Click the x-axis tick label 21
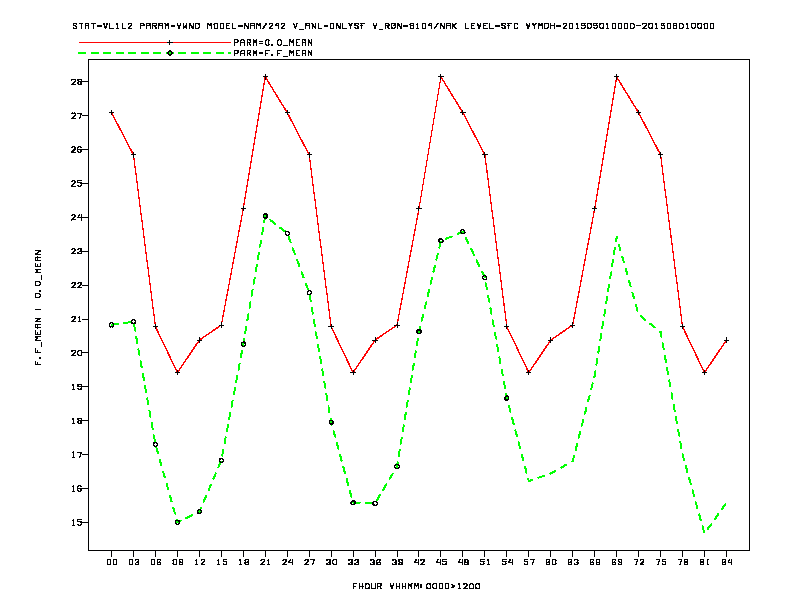Image resolution: width=792 pixels, height=612 pixels. (265, 562)
